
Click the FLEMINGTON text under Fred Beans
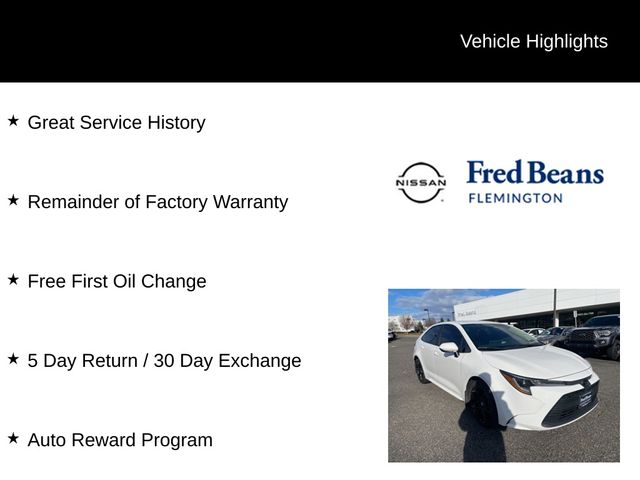coord(515,198)
